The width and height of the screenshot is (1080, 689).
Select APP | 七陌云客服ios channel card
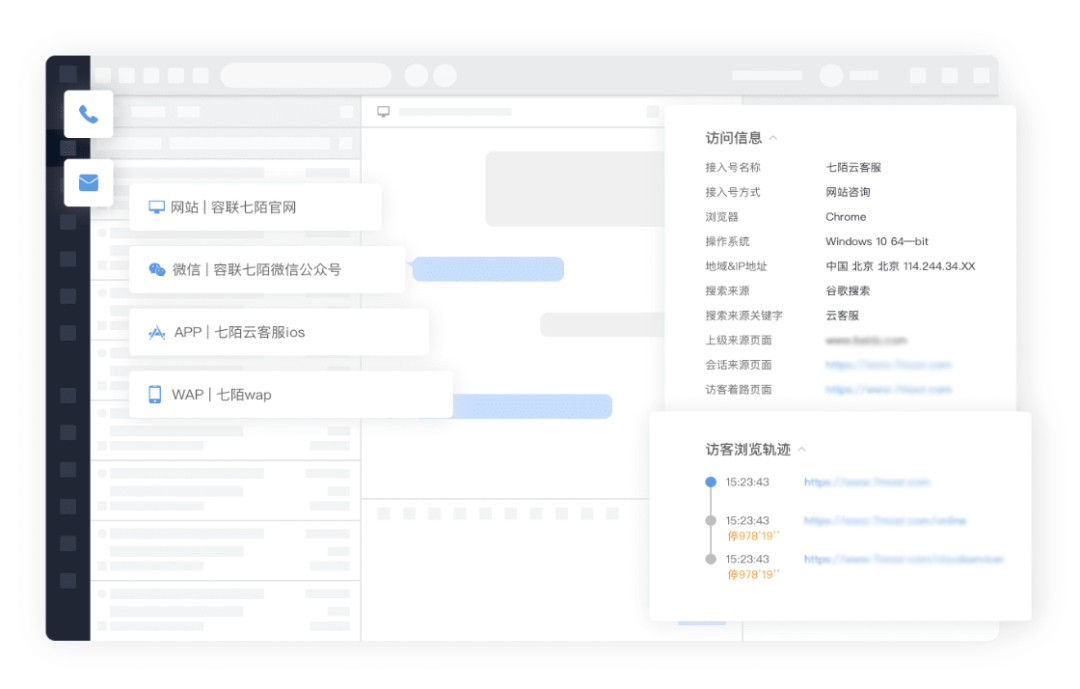(279, 332)
